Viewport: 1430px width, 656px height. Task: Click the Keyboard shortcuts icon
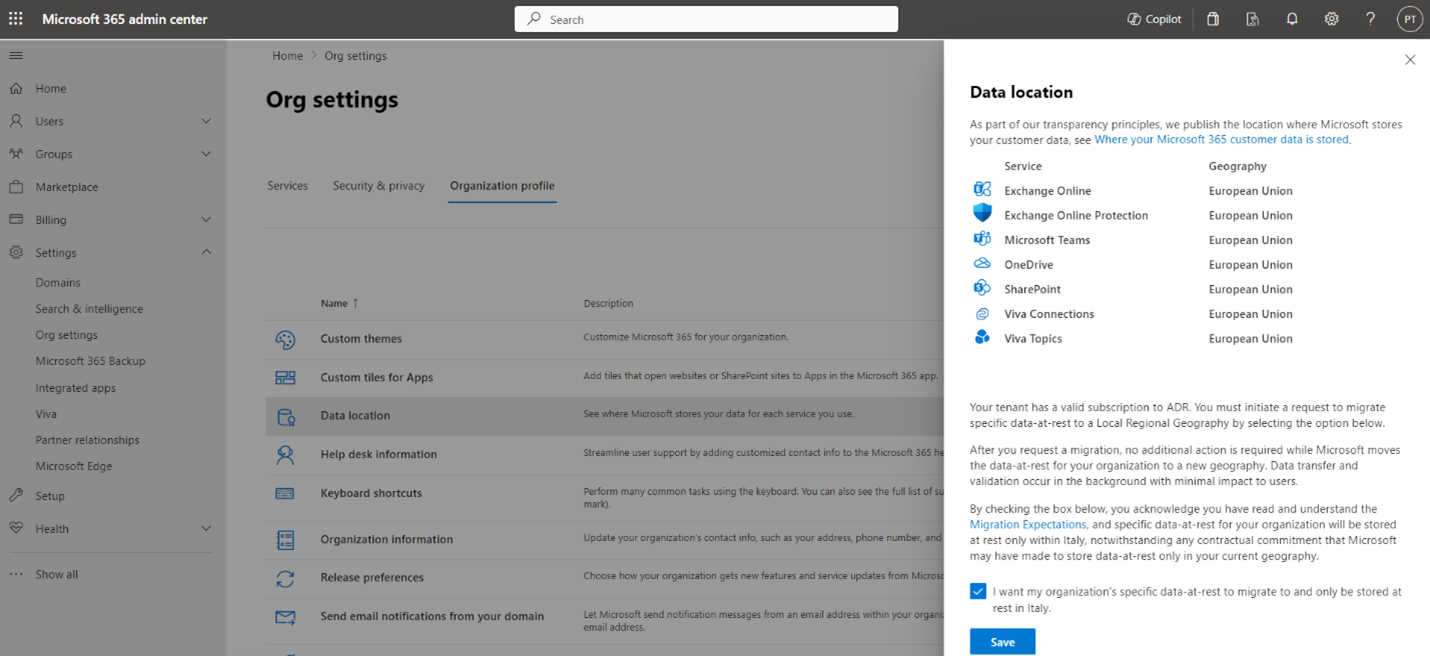[x=285, y=493]
